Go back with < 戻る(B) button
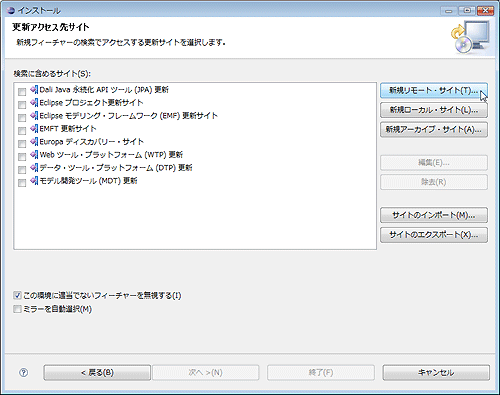The image size is (500, 395). pos(97,372)
